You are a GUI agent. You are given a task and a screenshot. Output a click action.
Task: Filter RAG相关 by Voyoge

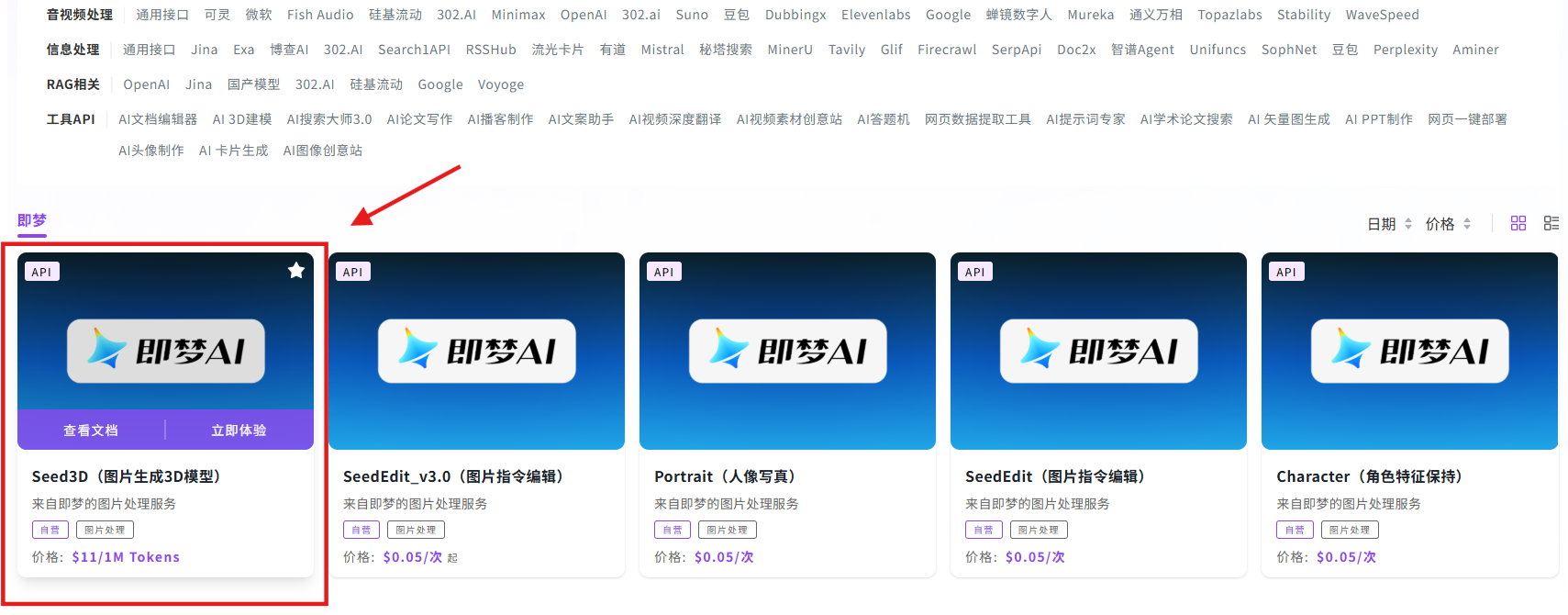[x=501, y=84]
